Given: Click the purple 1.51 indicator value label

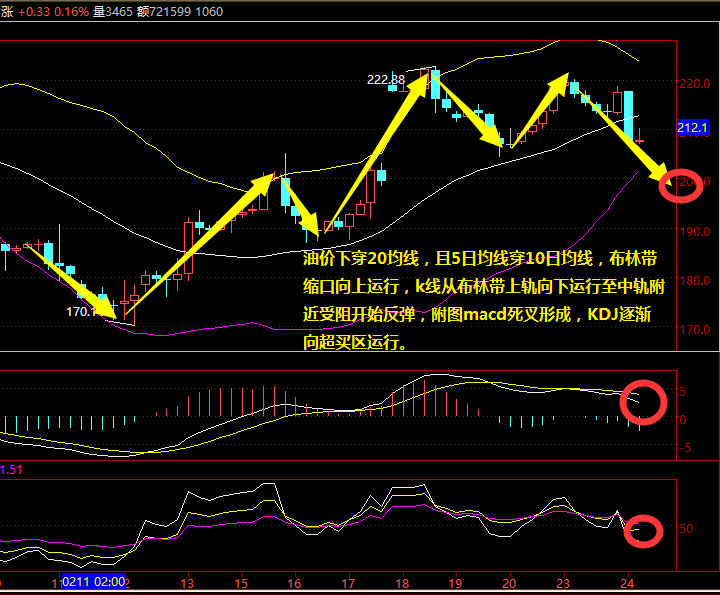Looking at the screenshot, I should 12,468.
